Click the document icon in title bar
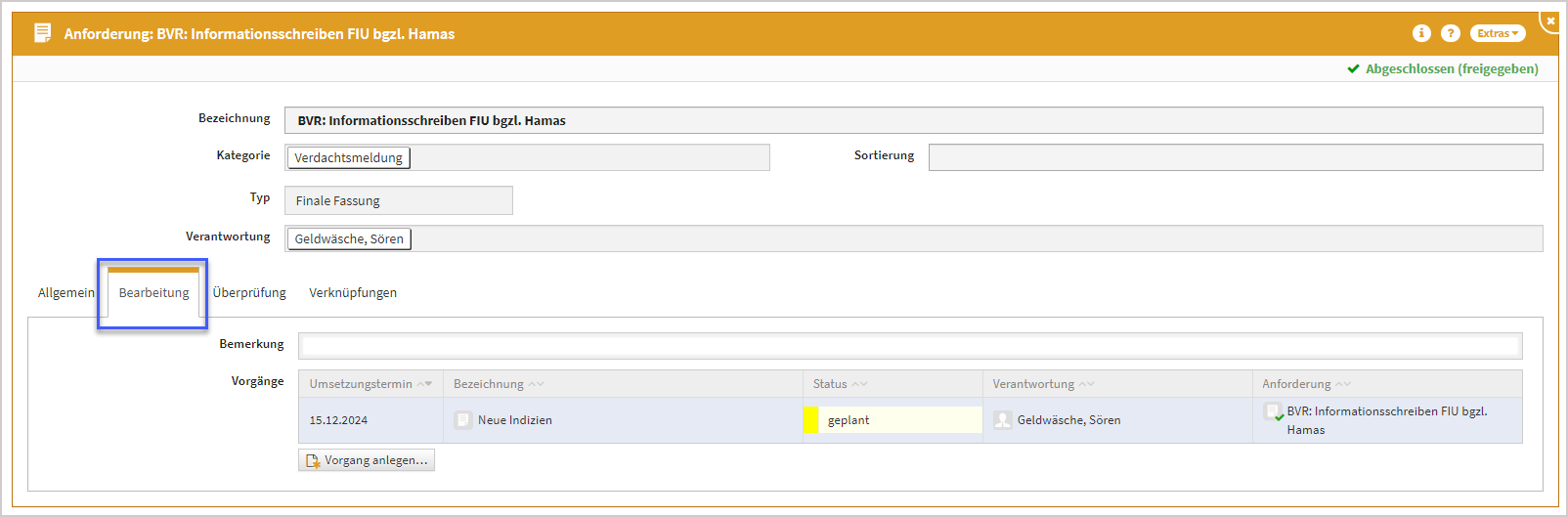This screenshot has height=517, width=1568. 42,33
